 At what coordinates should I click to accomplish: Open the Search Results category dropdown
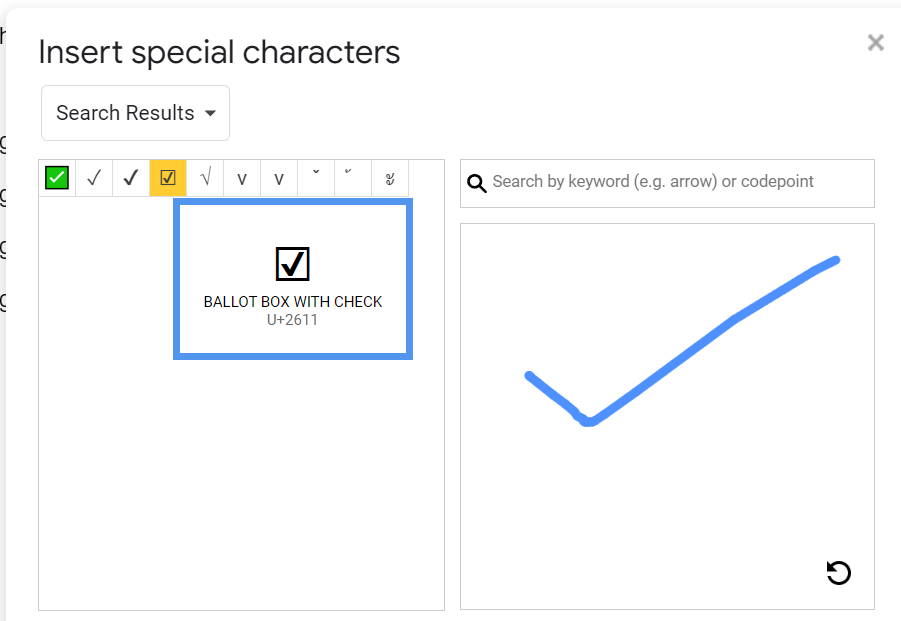[136, 113]
